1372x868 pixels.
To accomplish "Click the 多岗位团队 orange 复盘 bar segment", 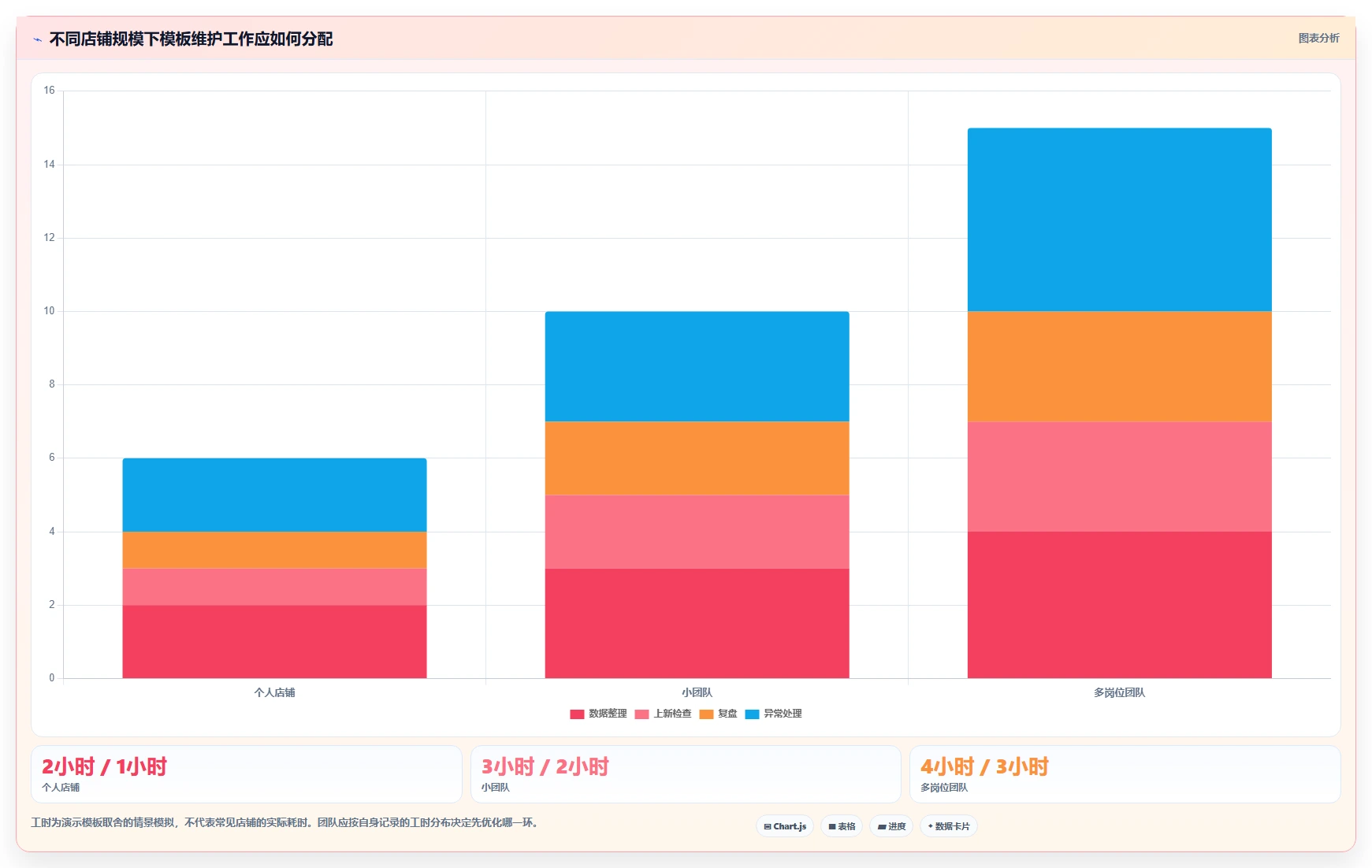I will 1119,366.
